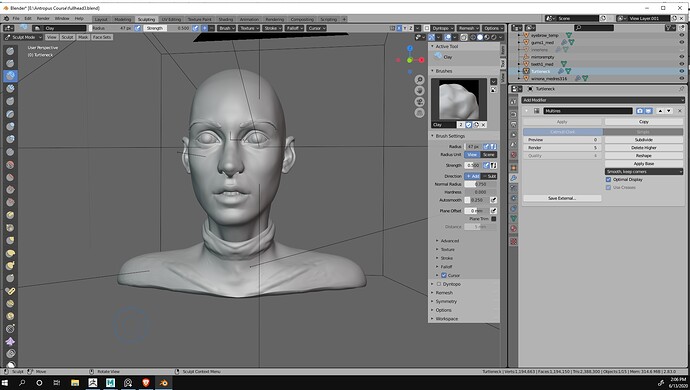The height and width of the screenshot is (390, 690).
Task: Select the Inflate sculpt brush
Action: (10, 126)
